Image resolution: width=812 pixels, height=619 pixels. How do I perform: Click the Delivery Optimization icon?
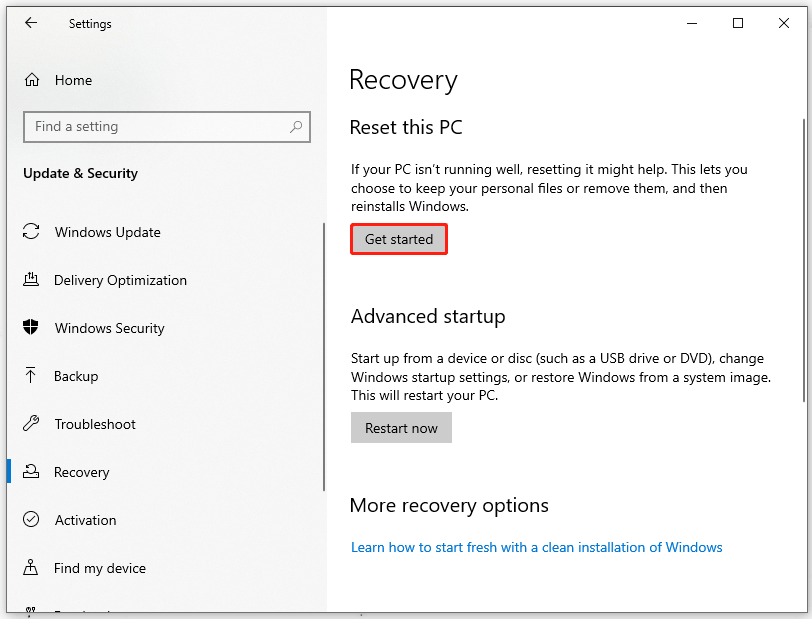pos(31,280)
